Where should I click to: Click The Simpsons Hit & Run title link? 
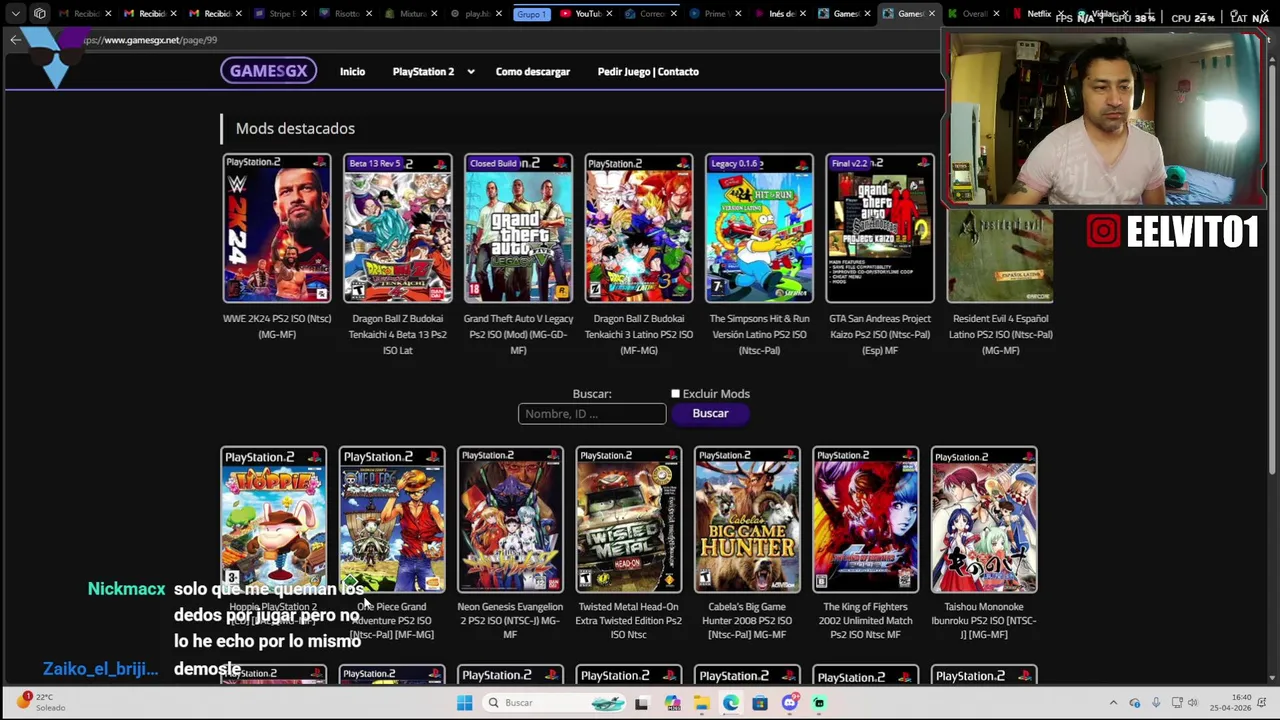coord(759,334)
